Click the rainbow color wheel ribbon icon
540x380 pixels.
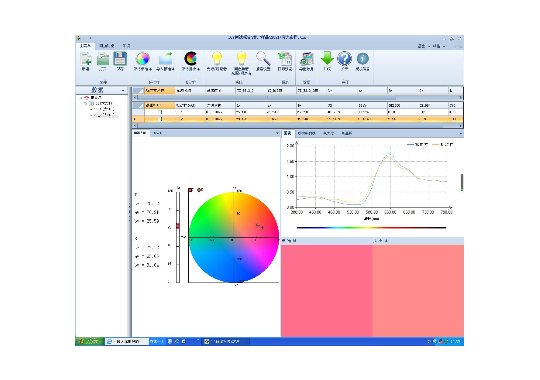143,59
